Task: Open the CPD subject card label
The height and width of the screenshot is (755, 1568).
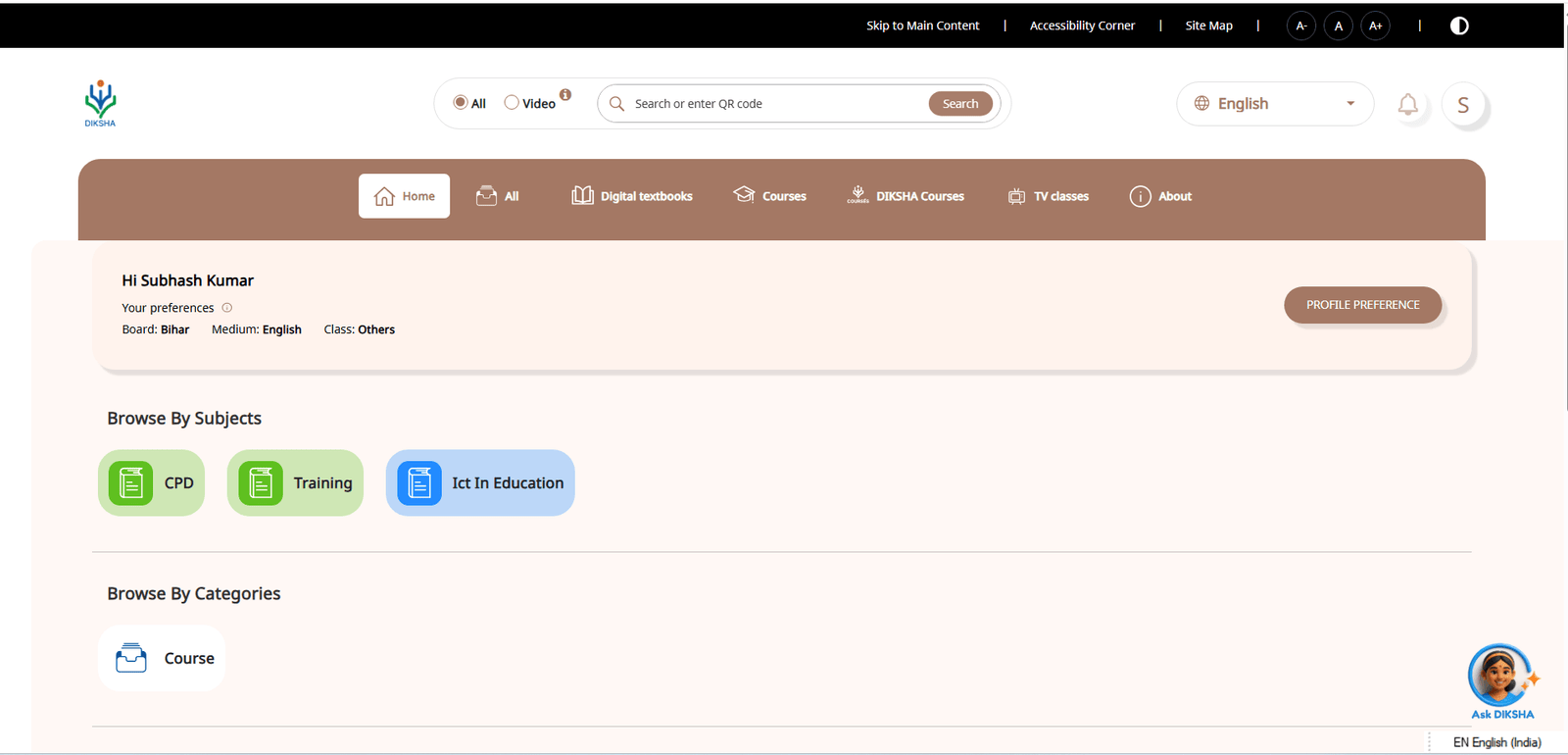Action: tap(179, 483)
